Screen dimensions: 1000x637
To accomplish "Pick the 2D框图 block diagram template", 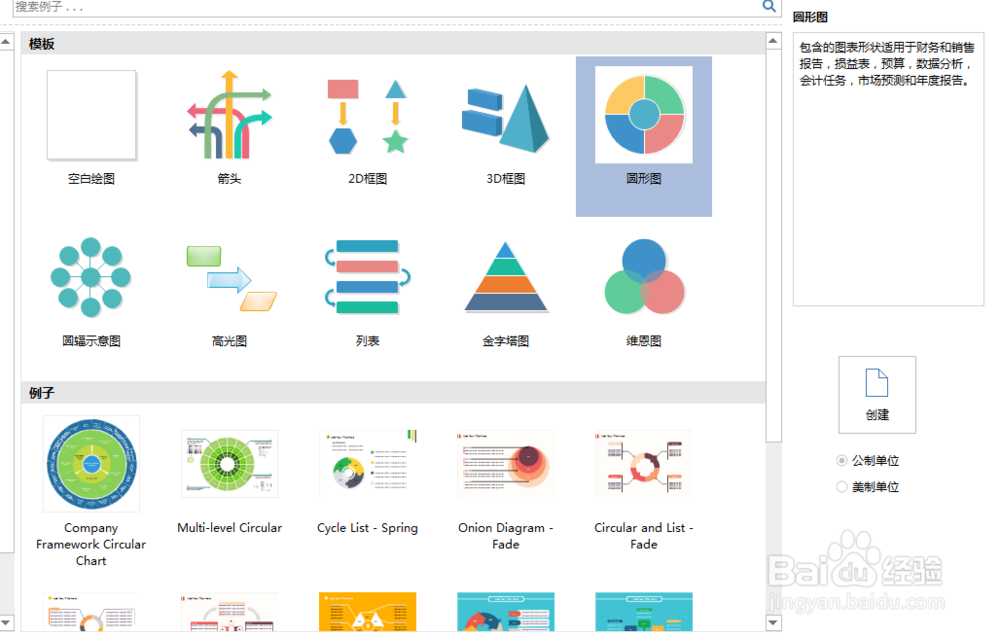I will coord(368,117).
